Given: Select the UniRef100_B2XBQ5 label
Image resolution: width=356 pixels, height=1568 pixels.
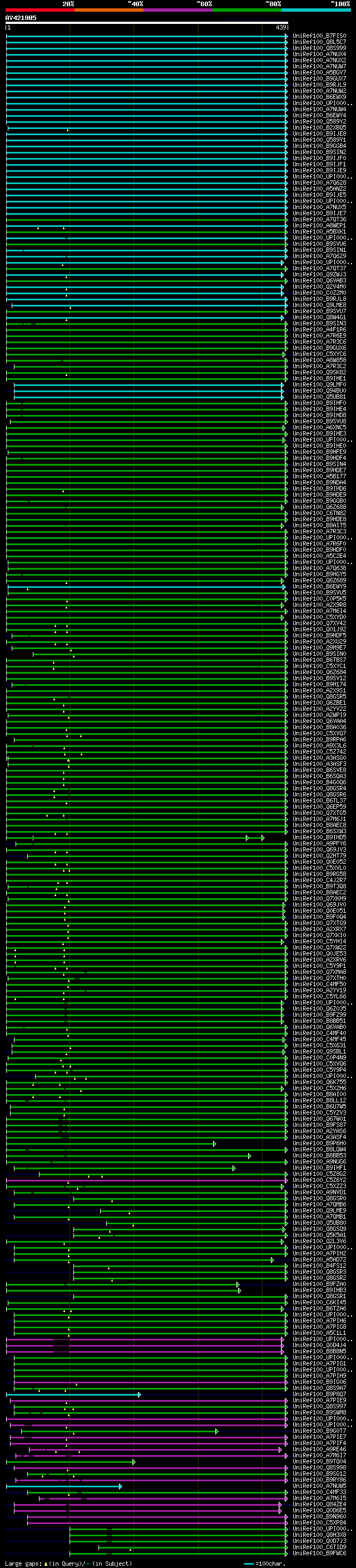Looking at the screenshot, I should point(319,128).
